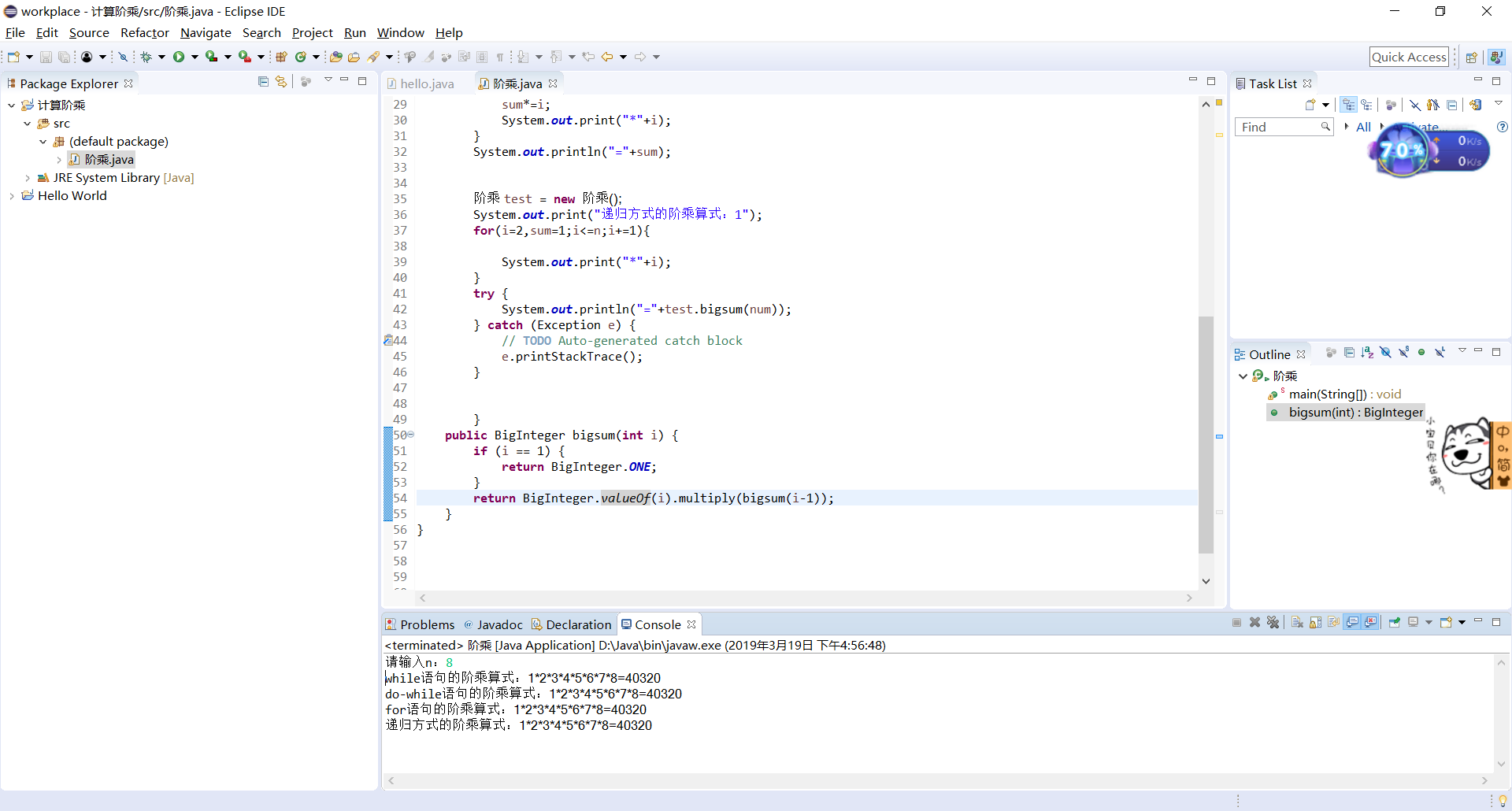Switch to the hello.java editor tab
The width and height of the screenshot is (1512, 811).
(420, 83)
